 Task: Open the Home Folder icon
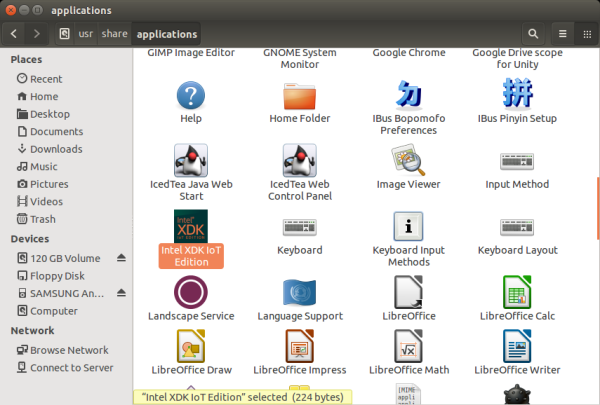point(300,96)
